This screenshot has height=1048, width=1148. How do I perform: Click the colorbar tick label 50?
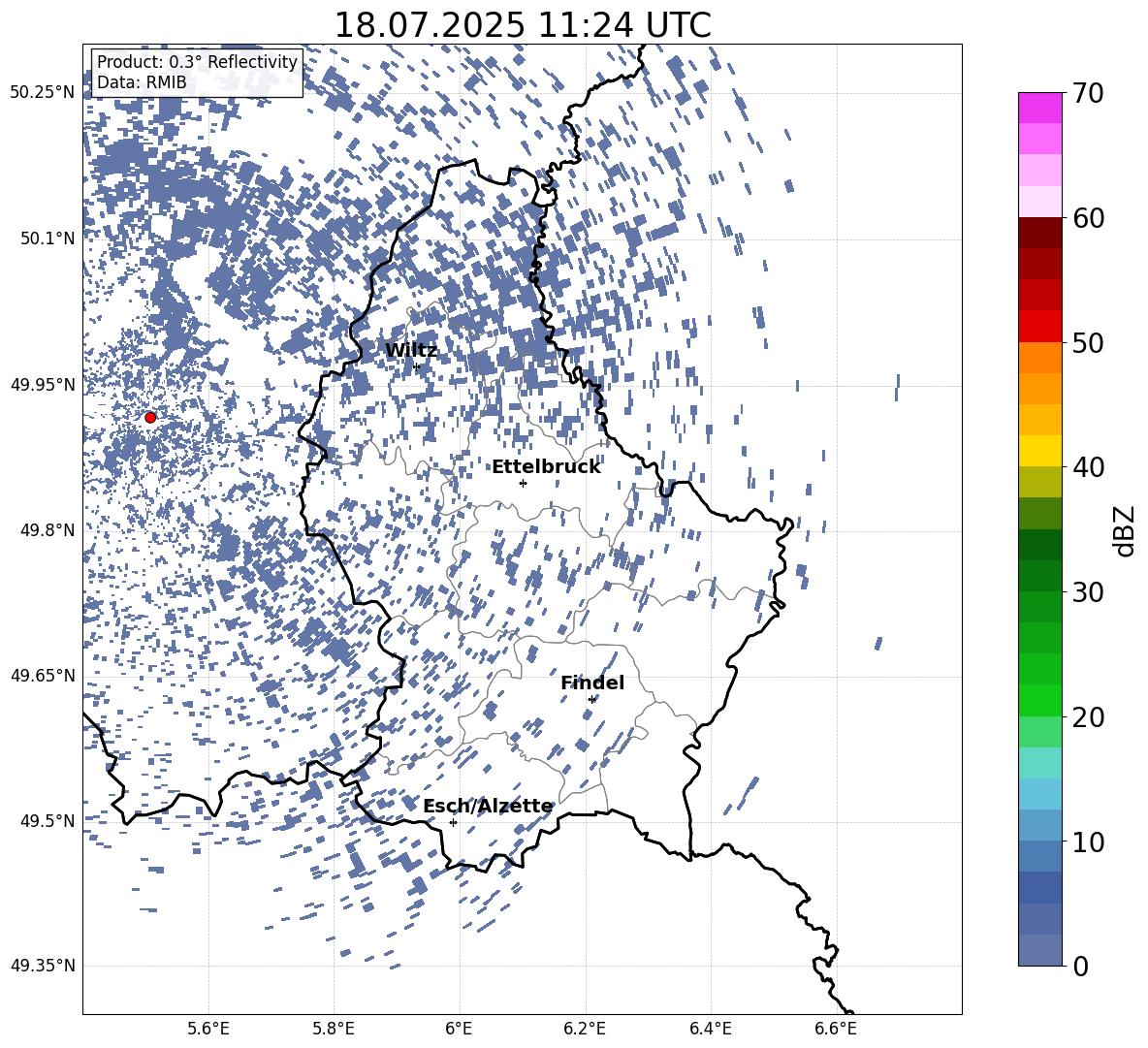1088,343
